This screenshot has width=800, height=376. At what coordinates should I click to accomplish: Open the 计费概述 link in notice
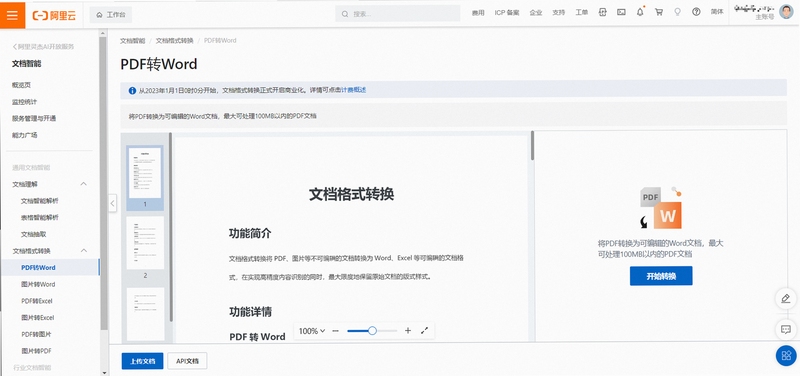[353, 90]
